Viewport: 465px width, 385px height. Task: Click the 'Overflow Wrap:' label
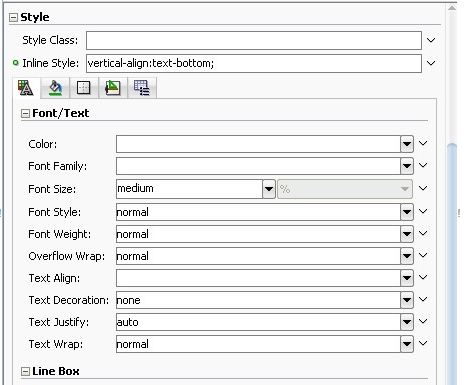(67, 256)
